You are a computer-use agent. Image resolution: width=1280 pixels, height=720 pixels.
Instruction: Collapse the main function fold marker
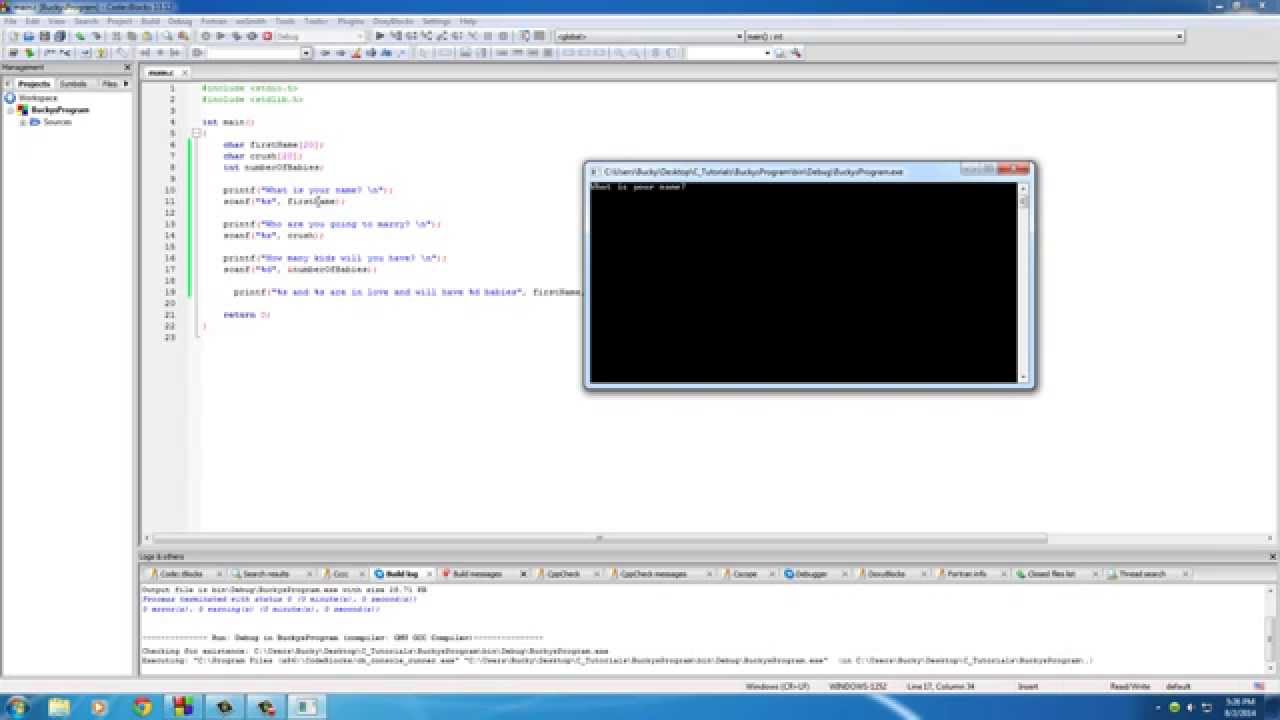[x=197, y=133]
